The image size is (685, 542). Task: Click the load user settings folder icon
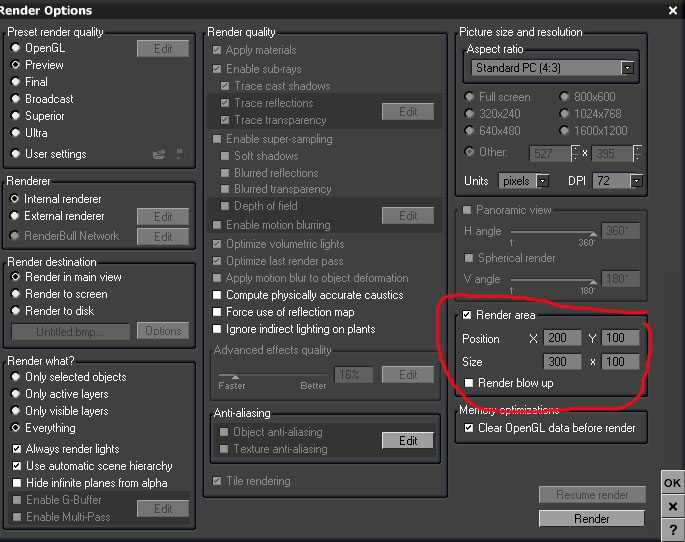pos(159,154)
